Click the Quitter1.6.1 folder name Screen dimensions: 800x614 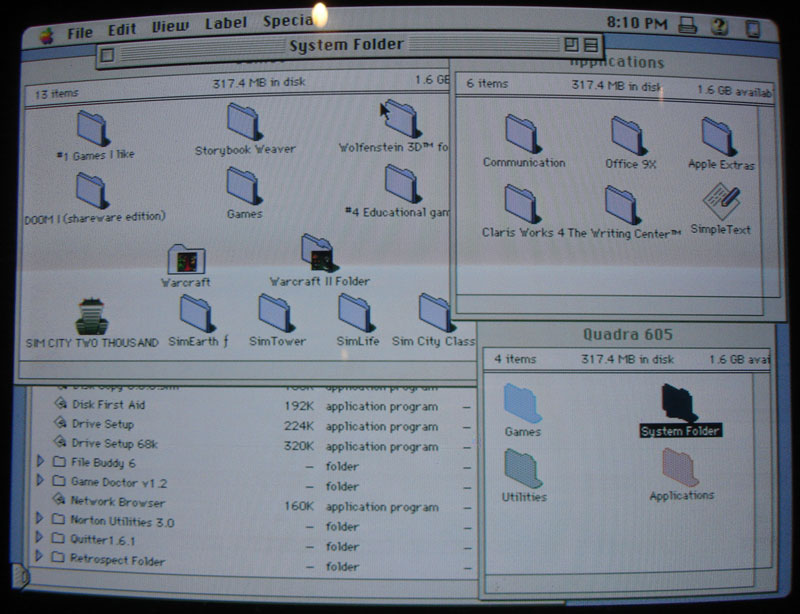click(x=103, y=539)
